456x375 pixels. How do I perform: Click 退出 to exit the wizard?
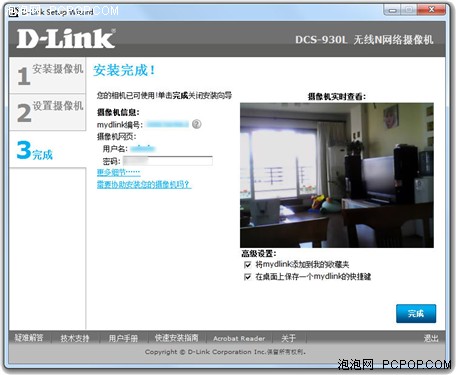point(431,338)
